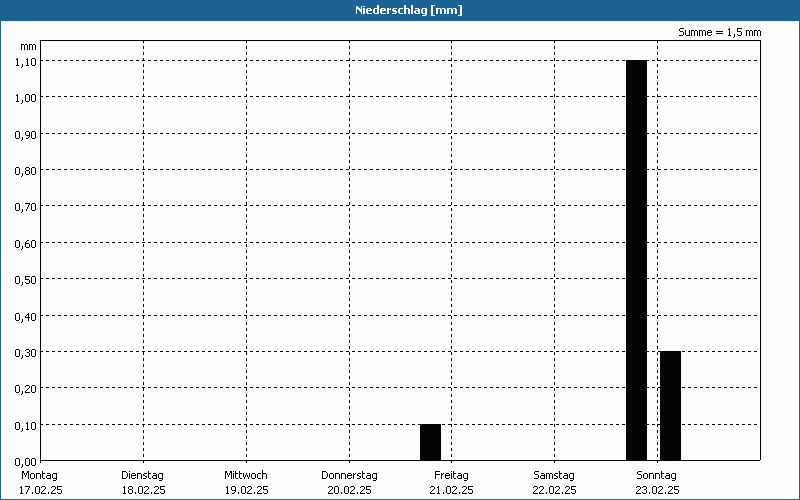Click the 0,60 y-axis value

[x=26, y=243]
